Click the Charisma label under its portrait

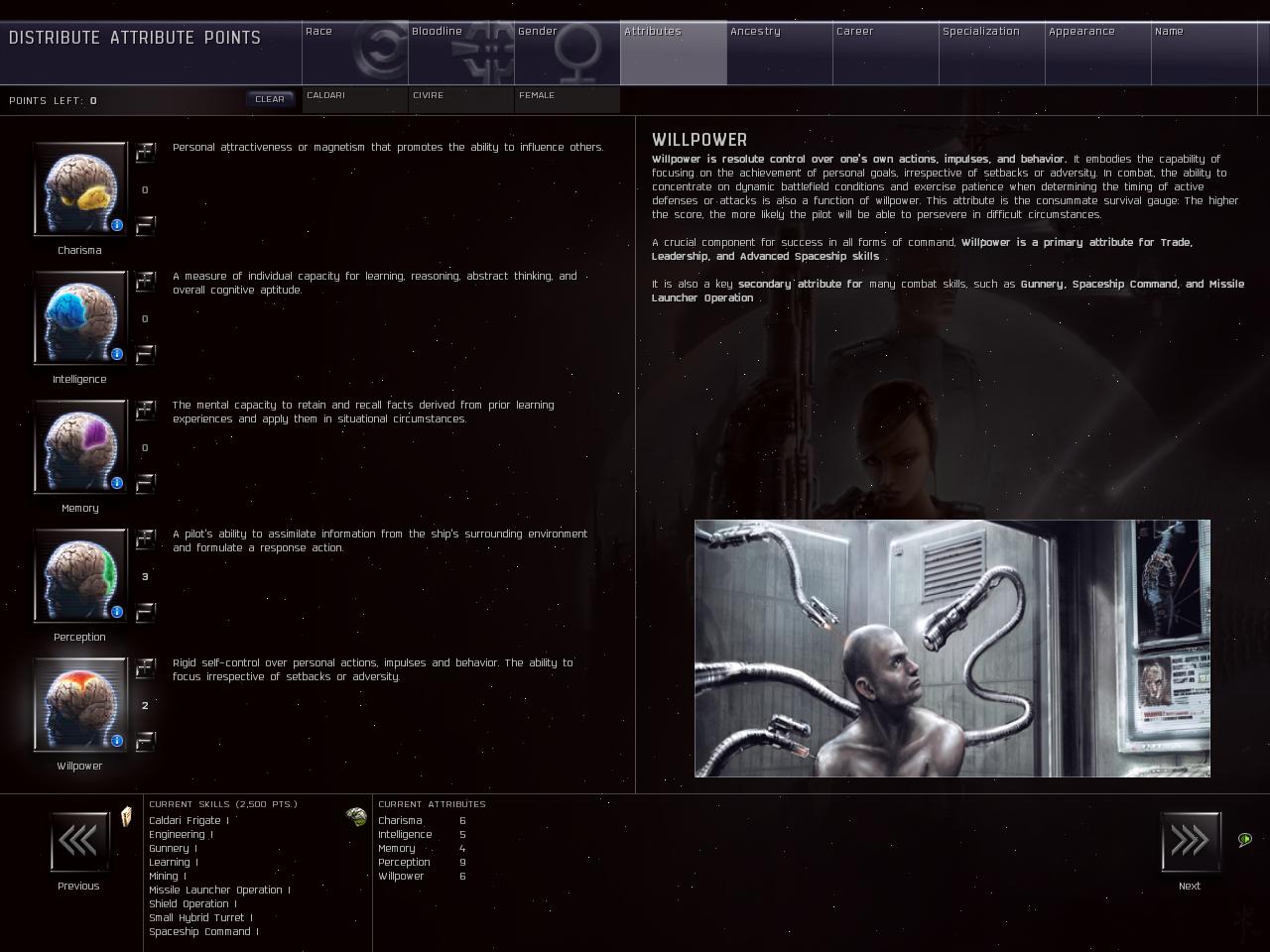point(79,251)
